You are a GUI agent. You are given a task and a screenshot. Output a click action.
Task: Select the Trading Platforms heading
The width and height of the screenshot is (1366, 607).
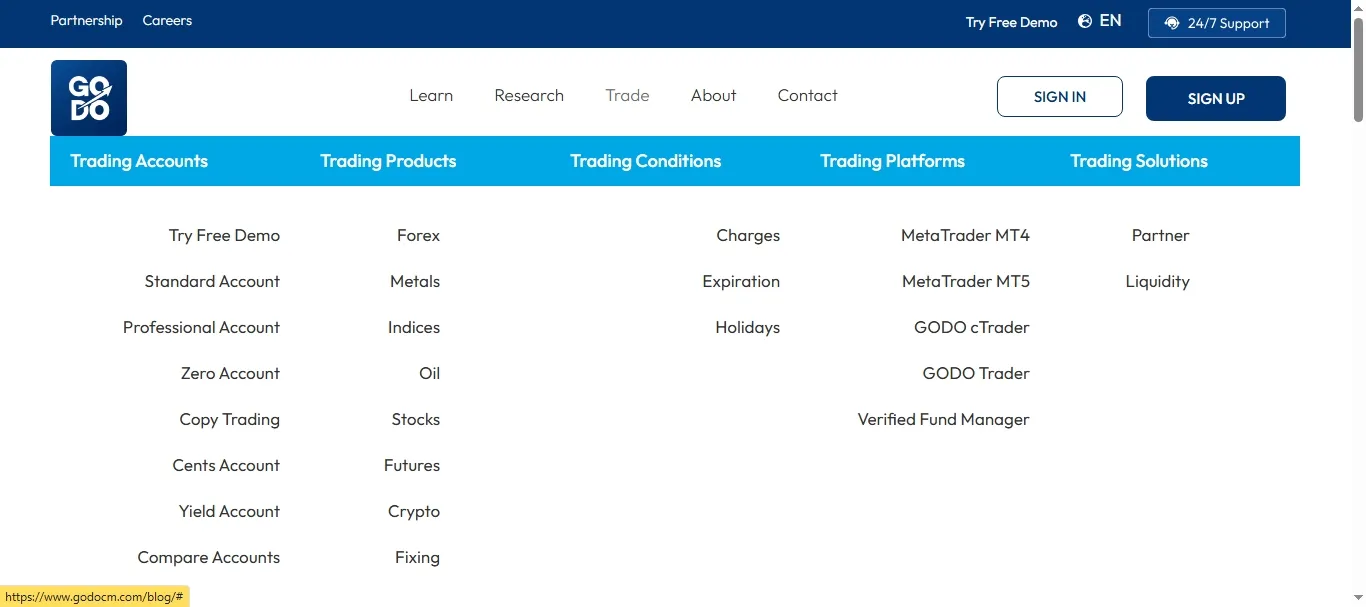pyautogui.click(x=892, y=161)
